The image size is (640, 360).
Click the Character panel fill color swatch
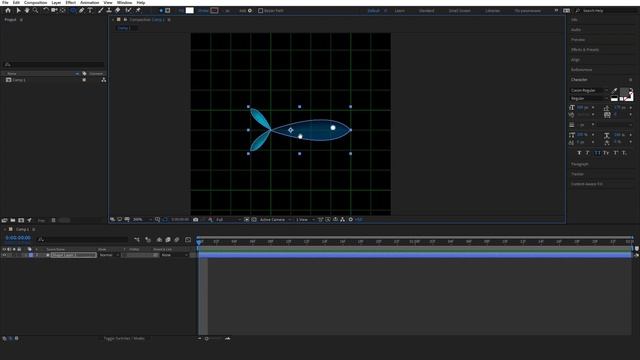coord(625,92)
